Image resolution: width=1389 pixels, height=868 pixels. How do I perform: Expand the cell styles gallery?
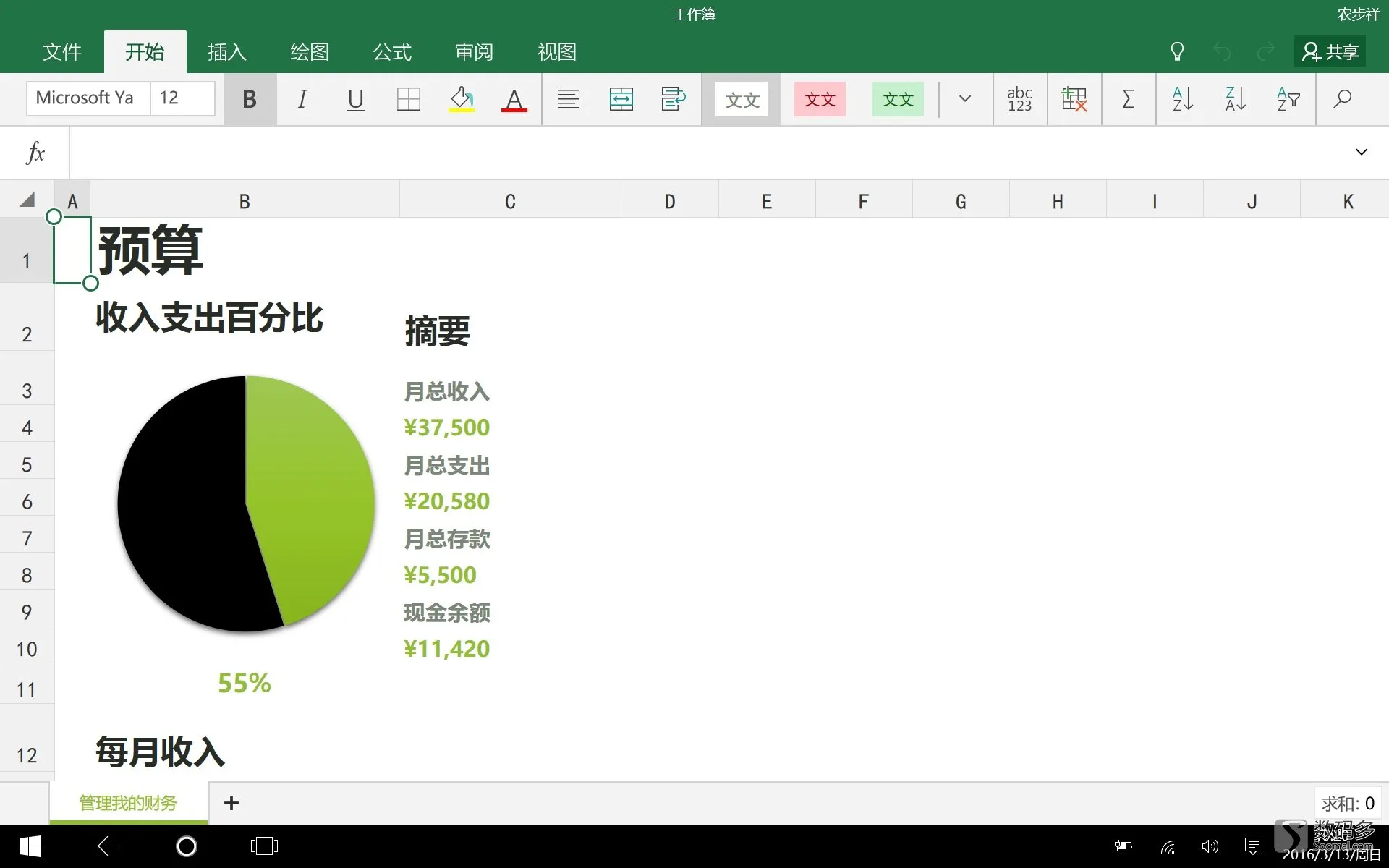(965, 99)
